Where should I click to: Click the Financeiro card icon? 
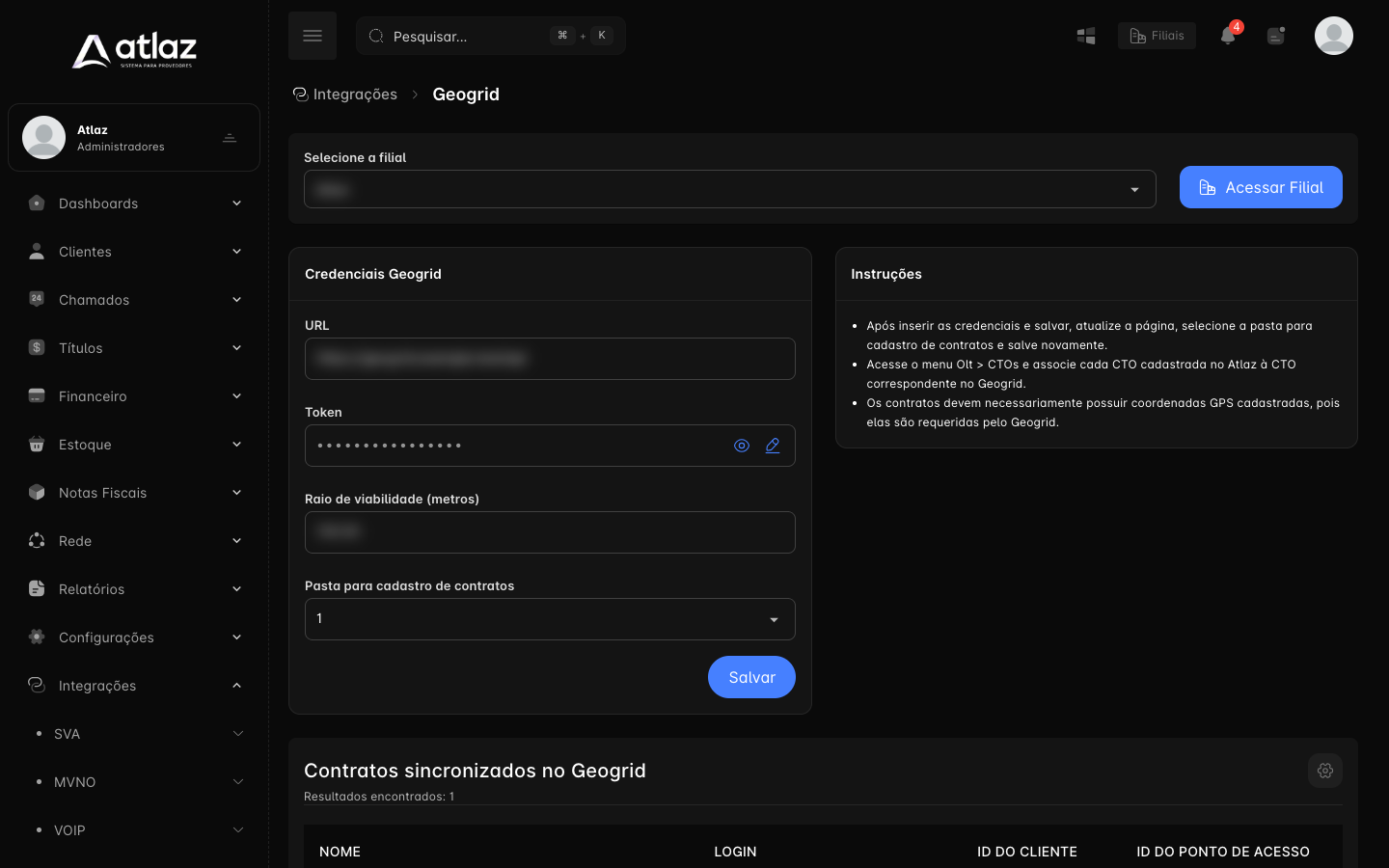click(x=37, y=395)
